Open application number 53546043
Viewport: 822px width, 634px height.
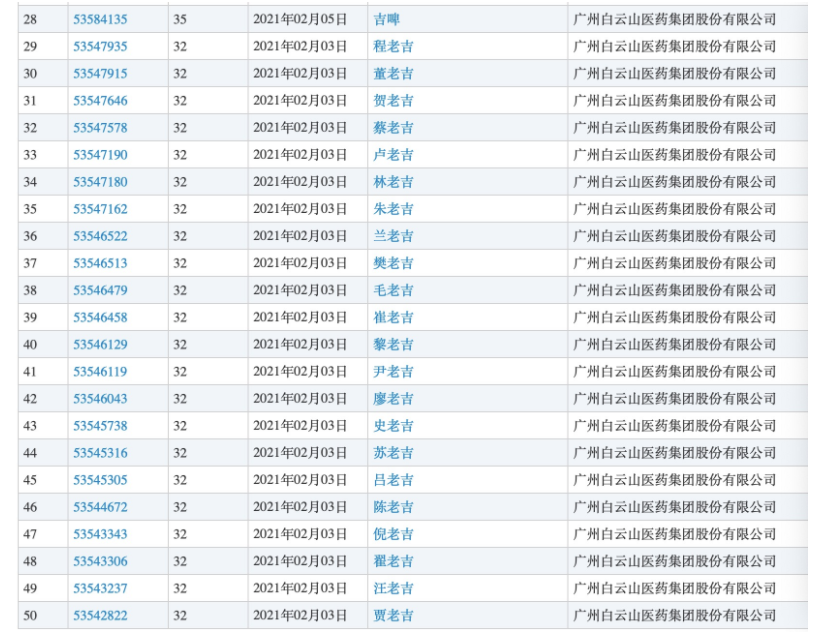(100, 398)
